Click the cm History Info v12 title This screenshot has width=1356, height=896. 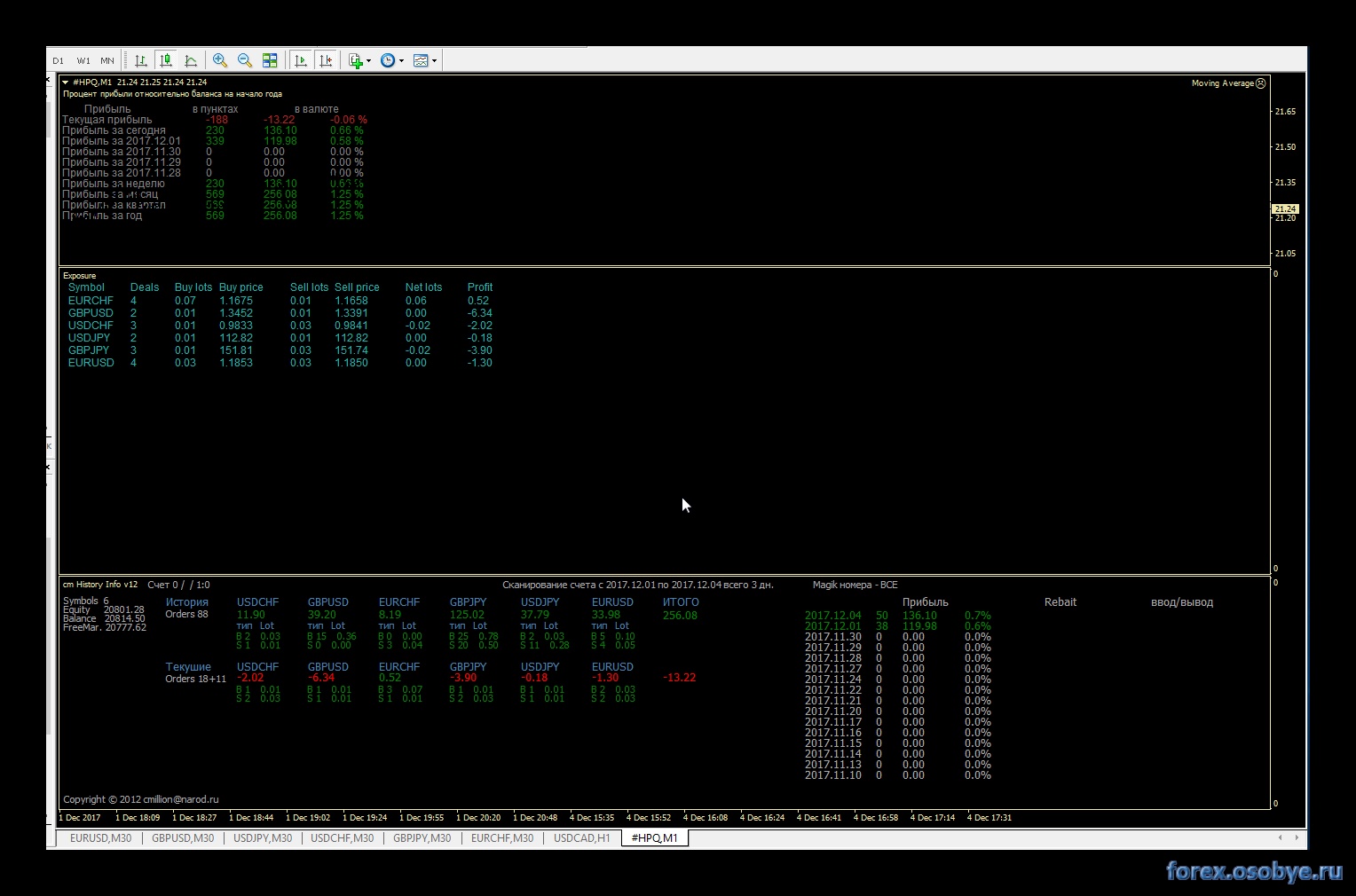pyautogui.click(x=100, y=585)
